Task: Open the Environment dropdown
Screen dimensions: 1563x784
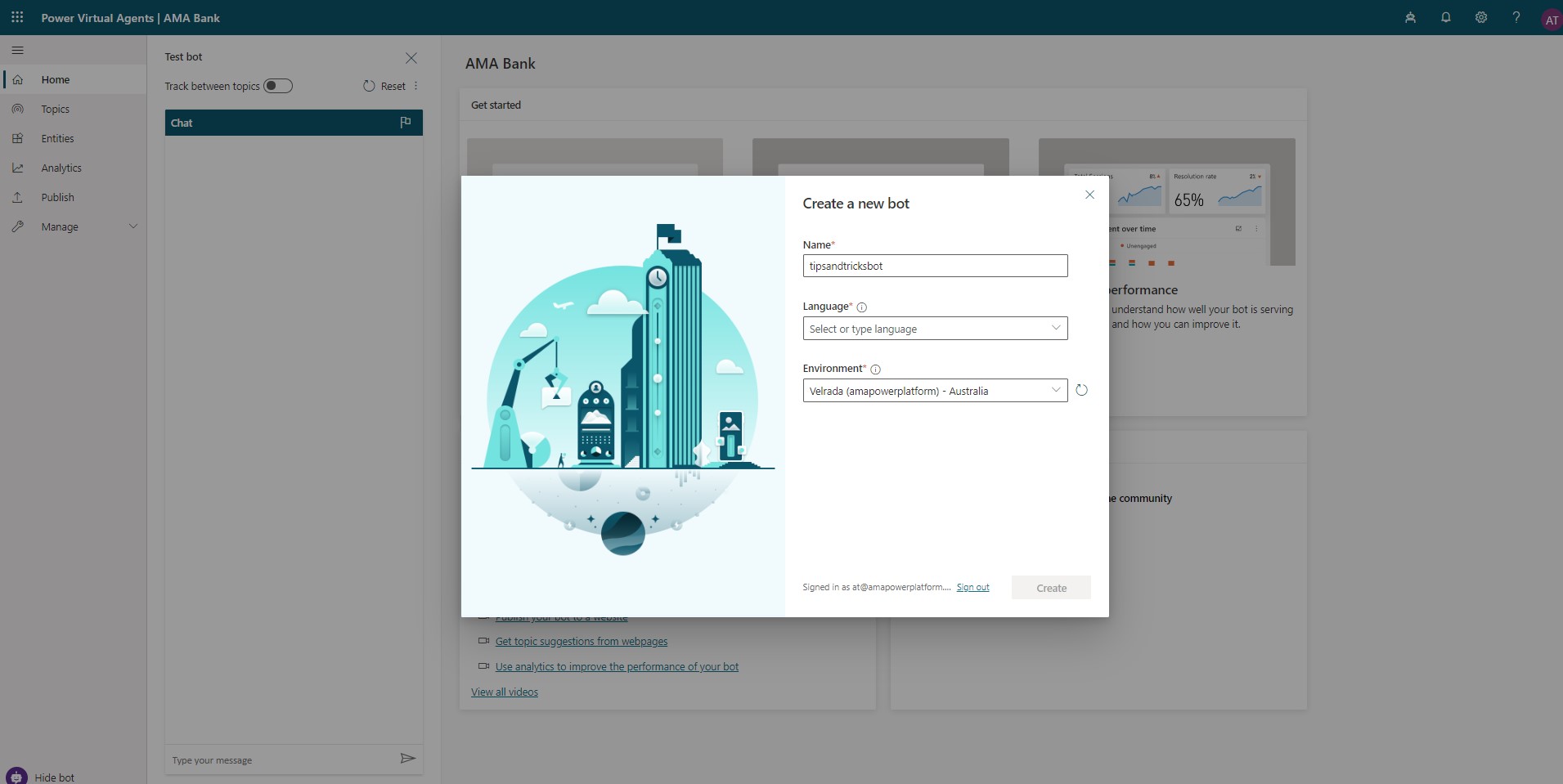Action: click(x=935, y=391)
